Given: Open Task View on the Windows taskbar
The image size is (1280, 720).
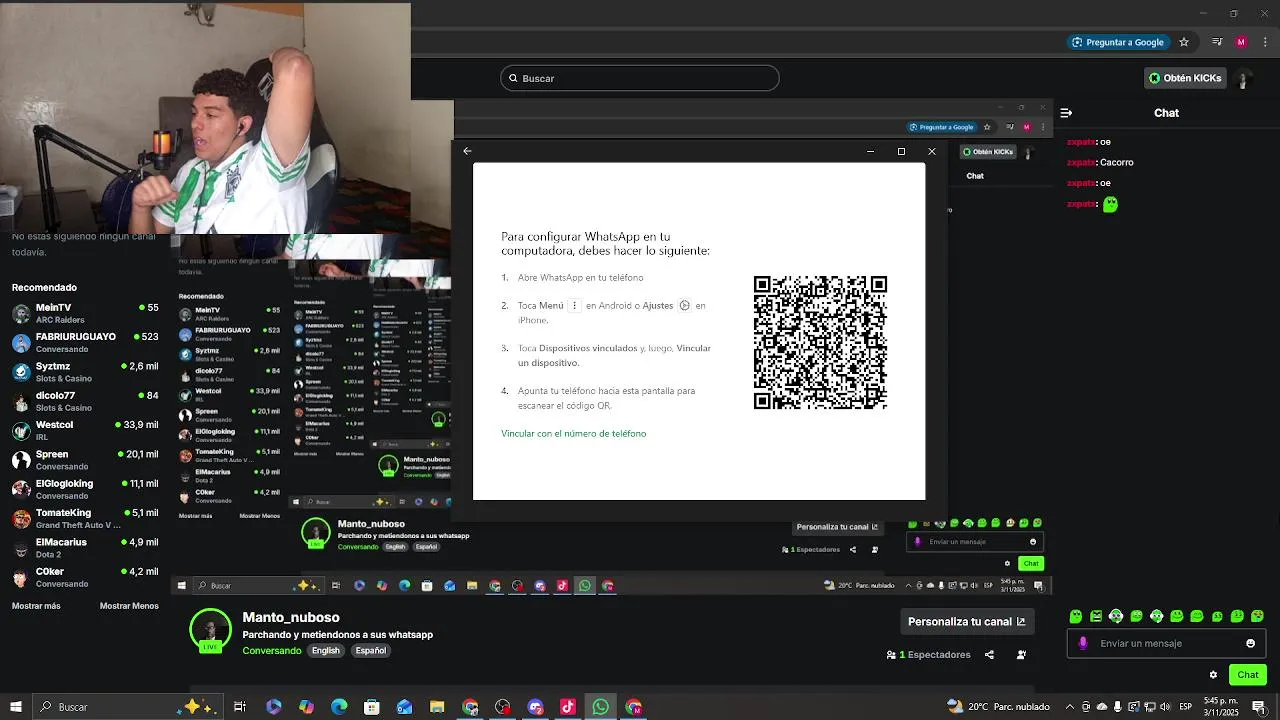Looking at the screenshot, I should pyautogui.click(x=240, y=707).
